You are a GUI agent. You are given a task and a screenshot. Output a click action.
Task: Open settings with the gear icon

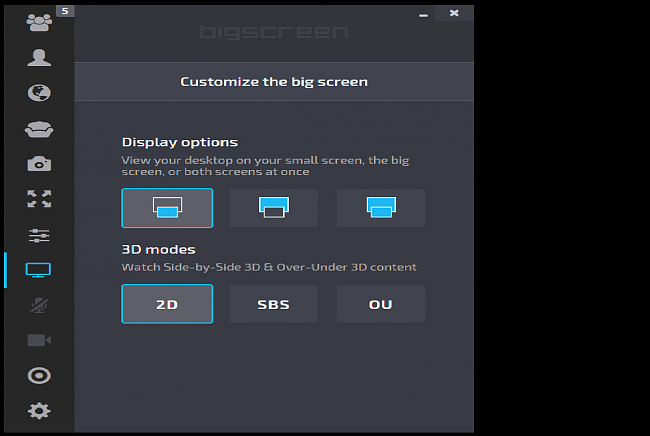[38, 411]
